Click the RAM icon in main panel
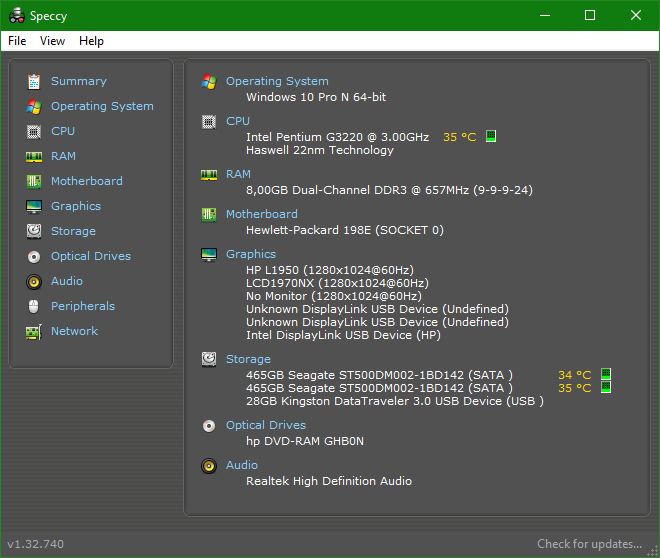This screenshot has height=558, width=660. pyautogui.click(x=209, y=175)
